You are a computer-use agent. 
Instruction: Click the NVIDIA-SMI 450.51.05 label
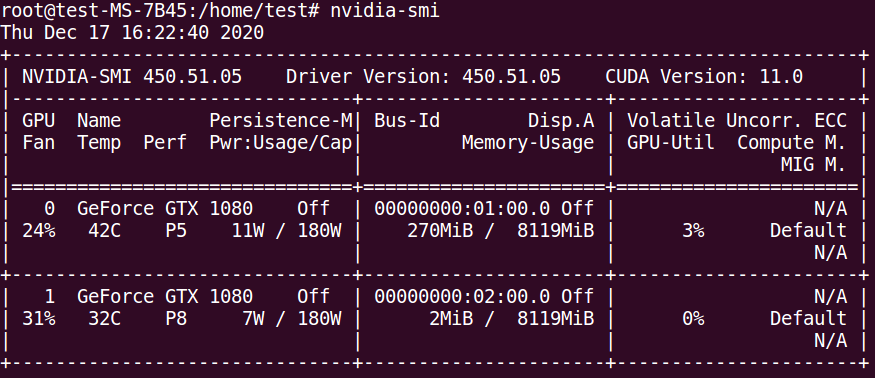(x=132, y=76)
